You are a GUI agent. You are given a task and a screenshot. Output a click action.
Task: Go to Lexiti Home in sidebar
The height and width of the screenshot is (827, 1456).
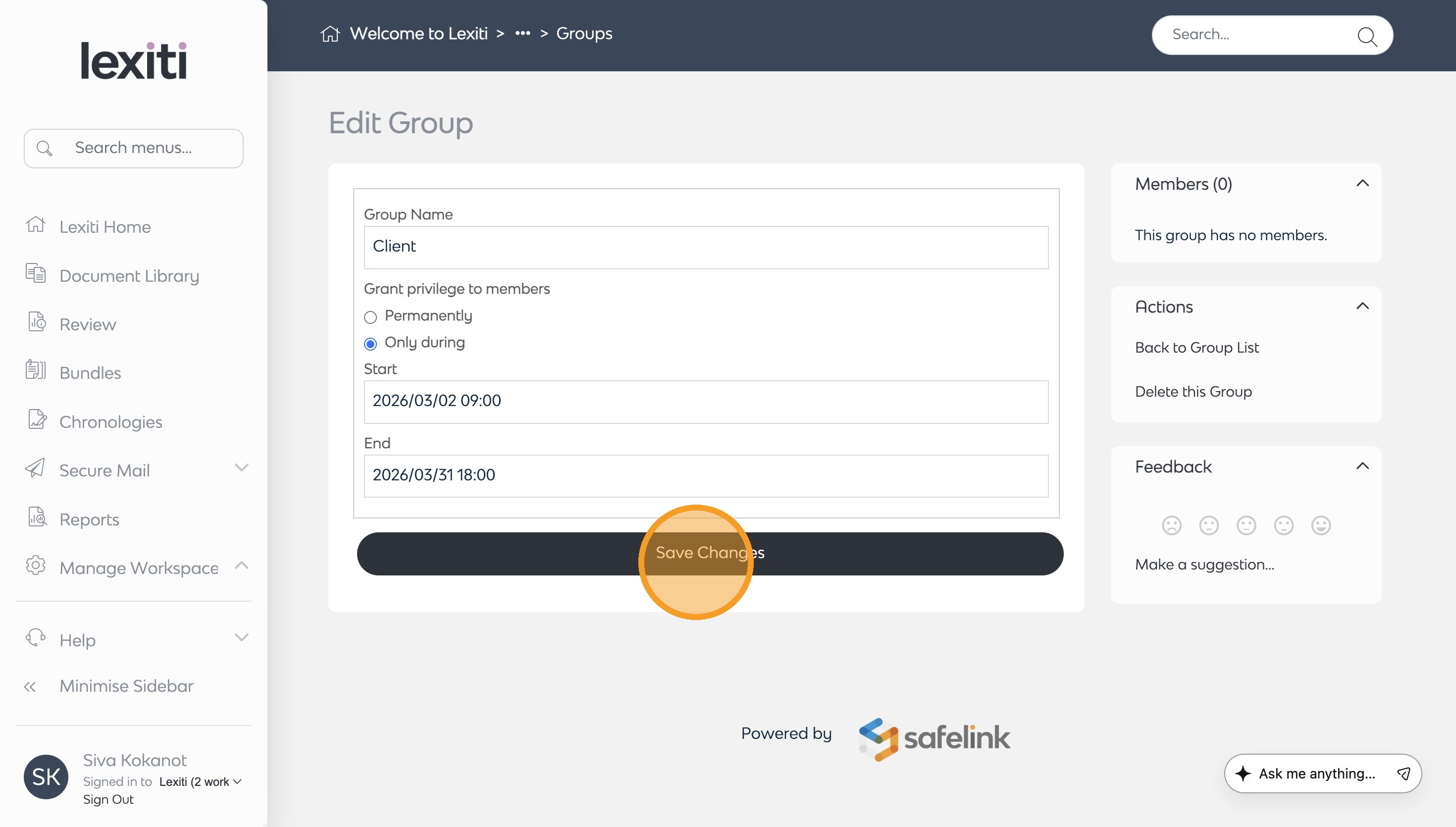point(105,227)
